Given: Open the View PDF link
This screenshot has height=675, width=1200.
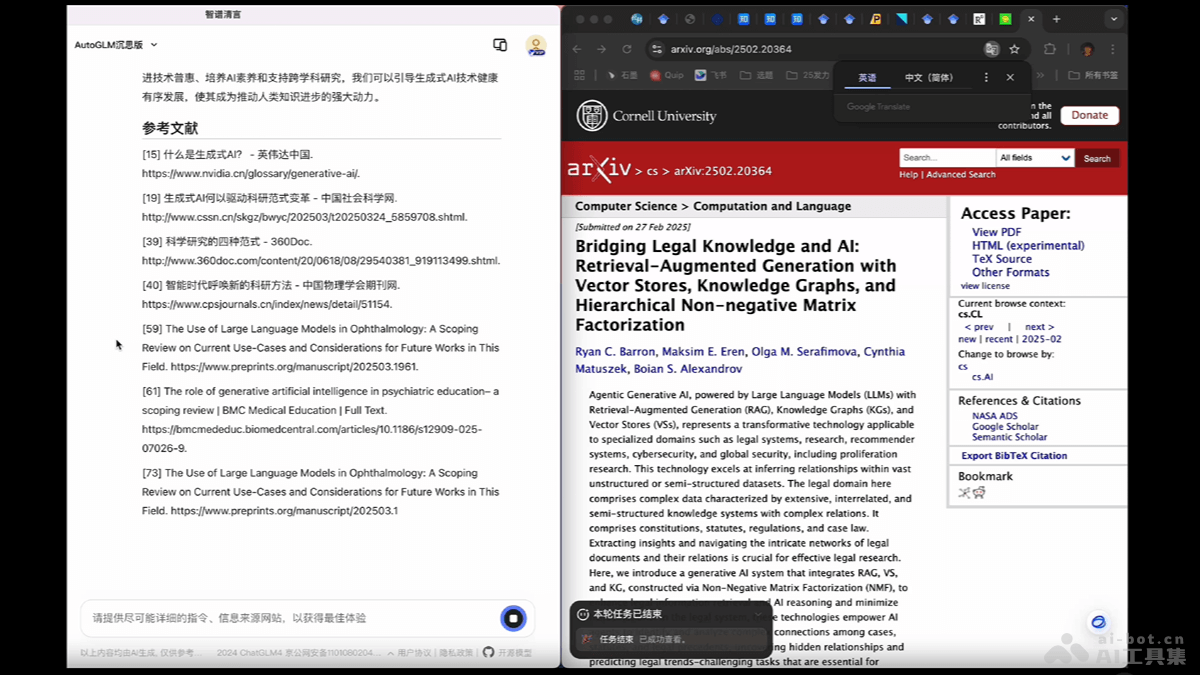Looking at the screenshot, I should tap(996, 231).
